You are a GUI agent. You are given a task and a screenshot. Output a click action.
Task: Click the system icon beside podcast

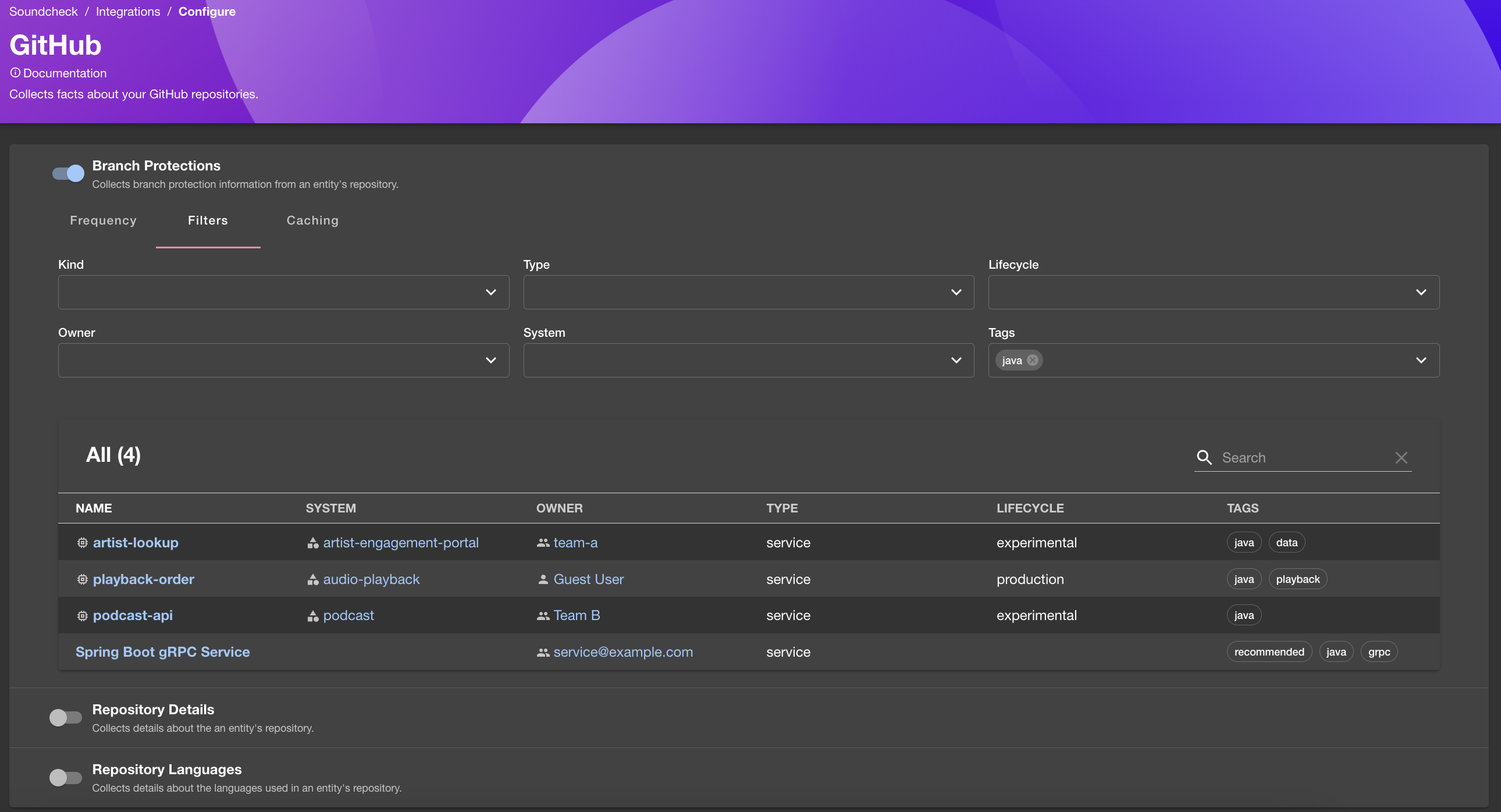[x=313, y=616]
